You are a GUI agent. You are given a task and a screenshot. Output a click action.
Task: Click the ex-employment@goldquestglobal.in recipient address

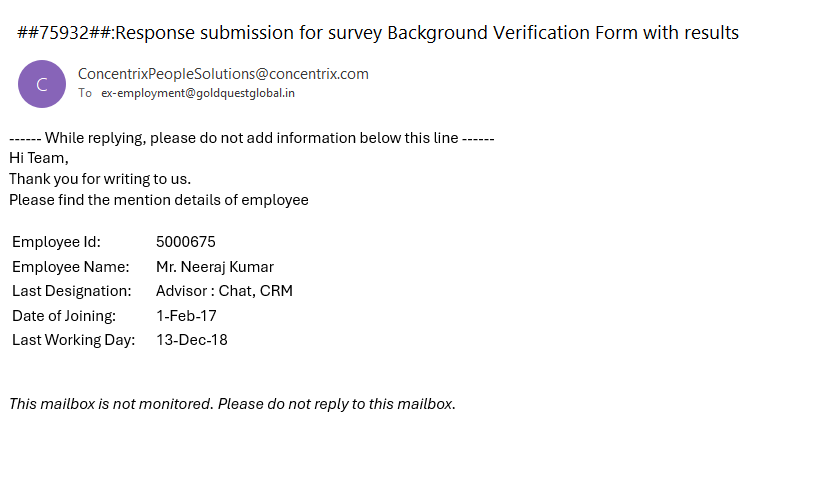tap(198, 93)
